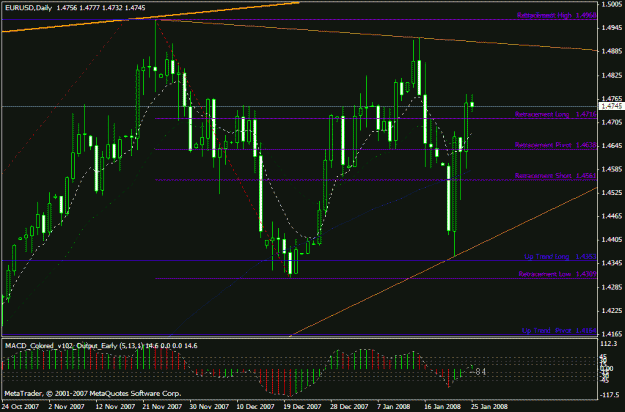Click the 25 Jan 2008 date label
Viewport: 625px width, 412px height.
[489, 406]
